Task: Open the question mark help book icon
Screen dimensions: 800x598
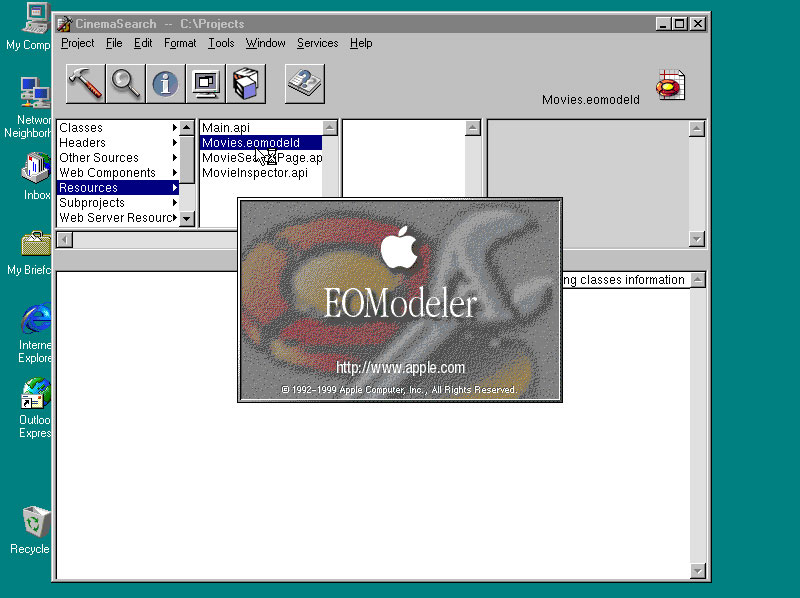Action: (x=305, y=84)
